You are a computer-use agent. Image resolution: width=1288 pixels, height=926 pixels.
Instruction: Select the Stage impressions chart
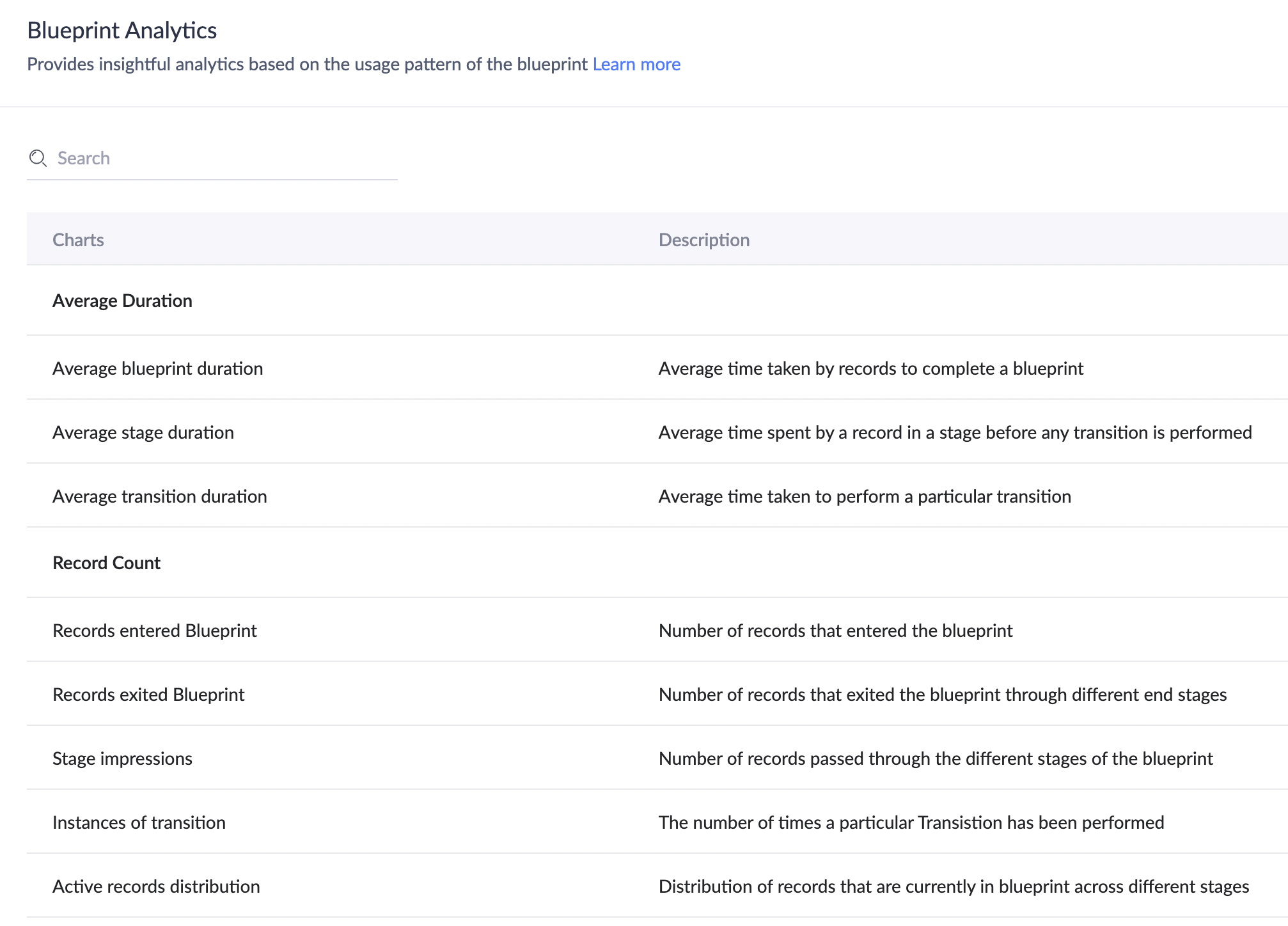122,758
